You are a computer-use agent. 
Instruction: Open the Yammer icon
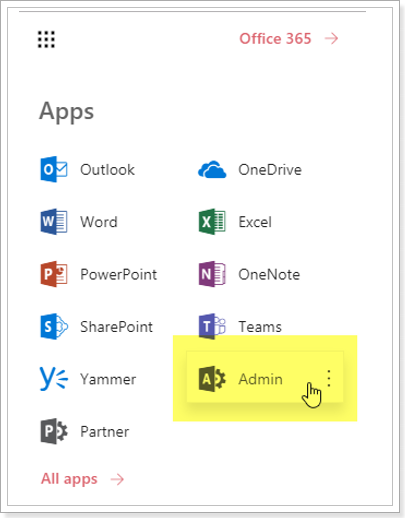tap(54, 378)
